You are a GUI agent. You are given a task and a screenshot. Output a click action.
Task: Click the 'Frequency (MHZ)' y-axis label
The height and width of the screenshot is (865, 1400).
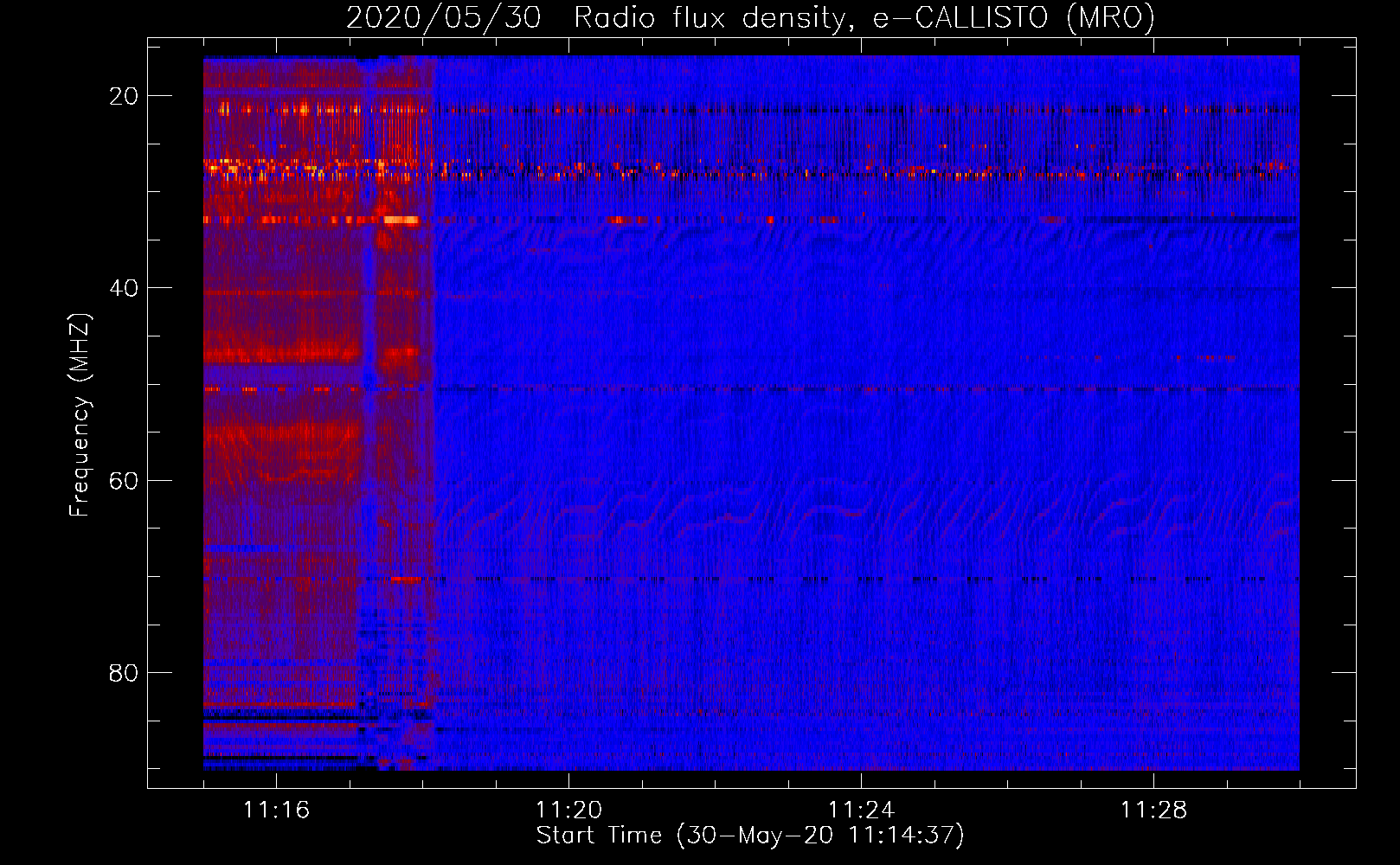(x=80, y=415)
